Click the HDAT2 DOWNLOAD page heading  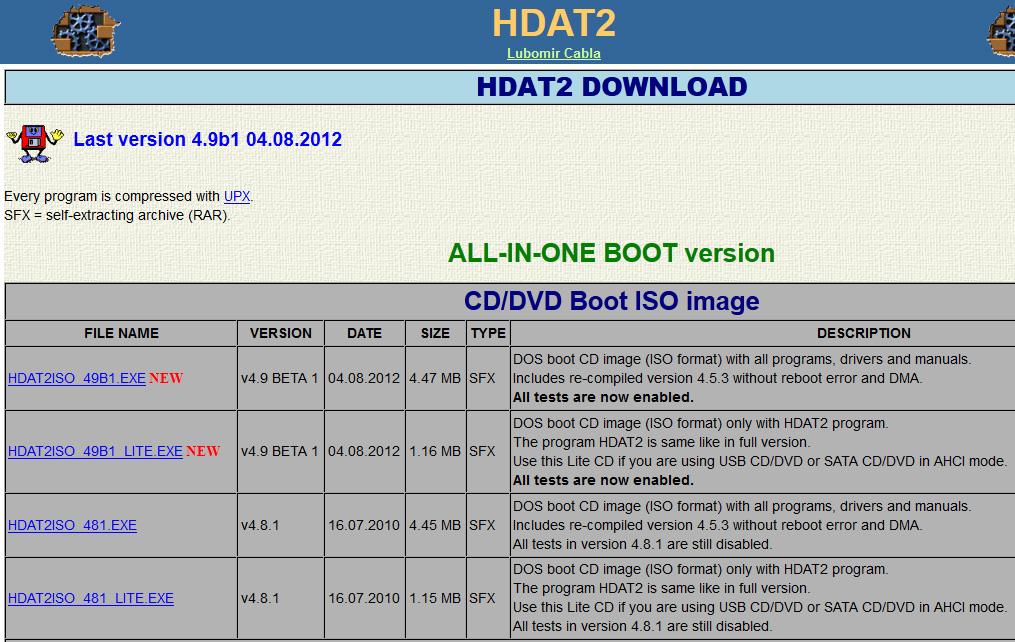(612, 87)
